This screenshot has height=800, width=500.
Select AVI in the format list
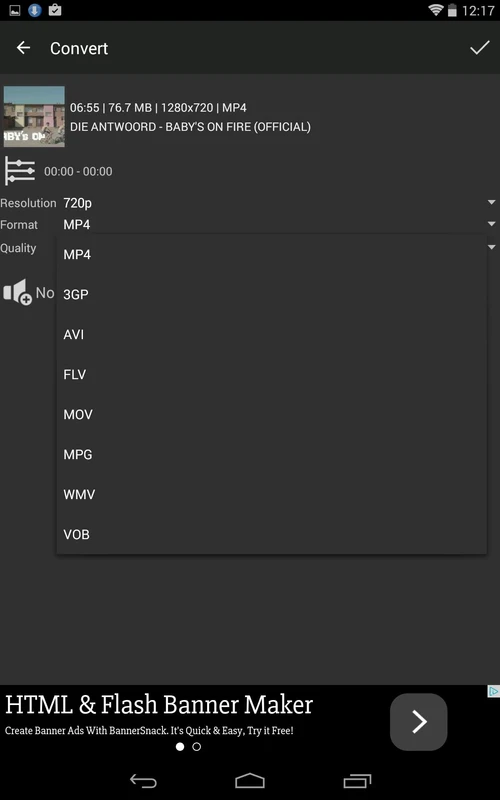point(271,335)
